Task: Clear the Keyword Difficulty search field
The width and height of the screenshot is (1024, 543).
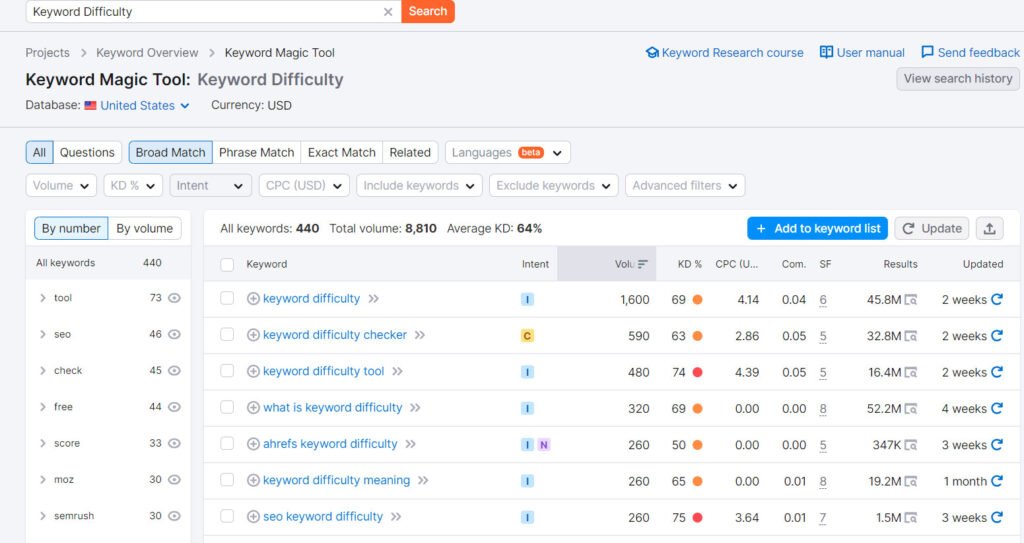Action: [388, 12]
